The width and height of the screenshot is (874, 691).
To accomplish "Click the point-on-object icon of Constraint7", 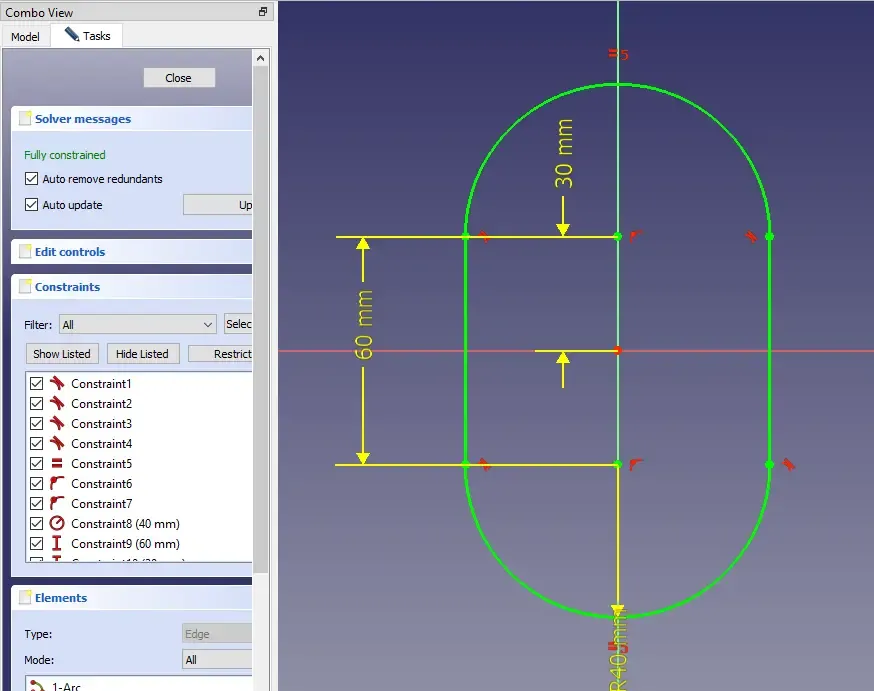I will [x=57, y=503].
